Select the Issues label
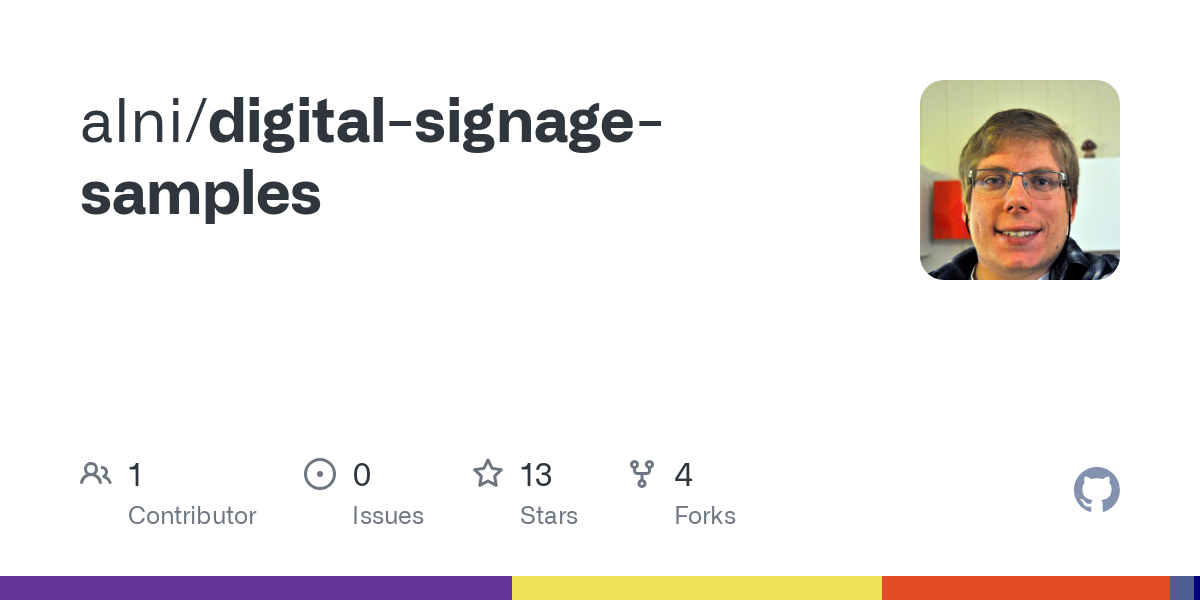Image resolution: width=1200 pixels, height=600 pixels. [x=388, y=516]
